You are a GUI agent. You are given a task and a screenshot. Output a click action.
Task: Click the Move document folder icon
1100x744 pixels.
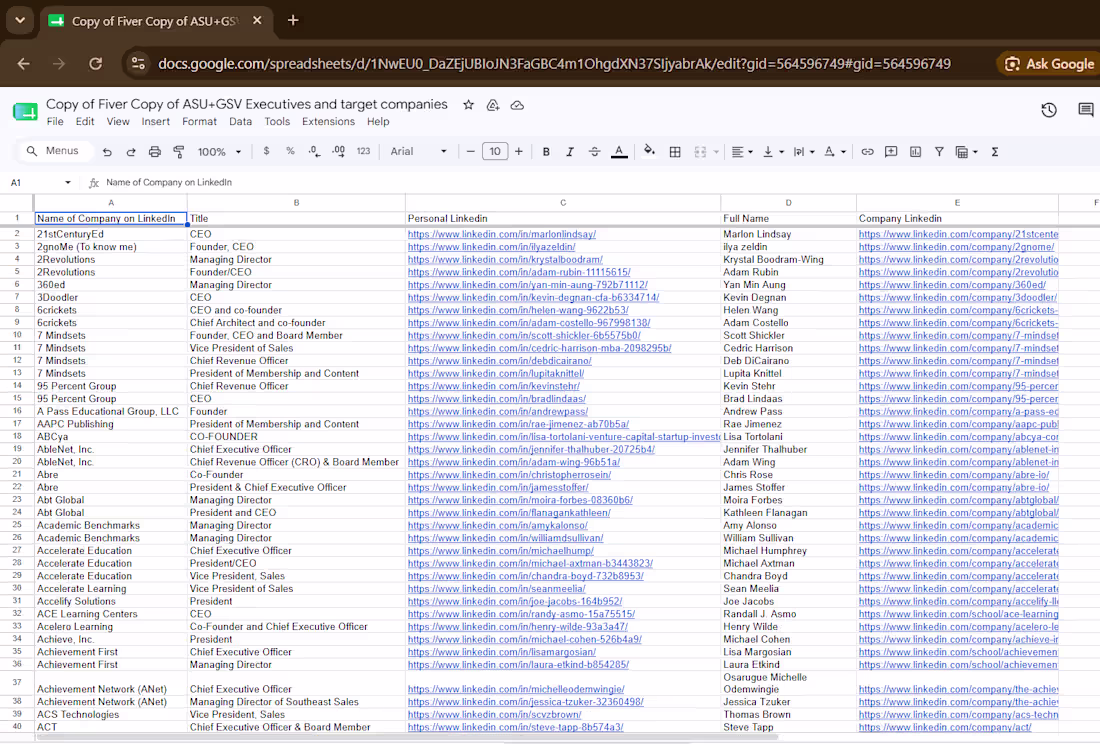tap(492, 105)
